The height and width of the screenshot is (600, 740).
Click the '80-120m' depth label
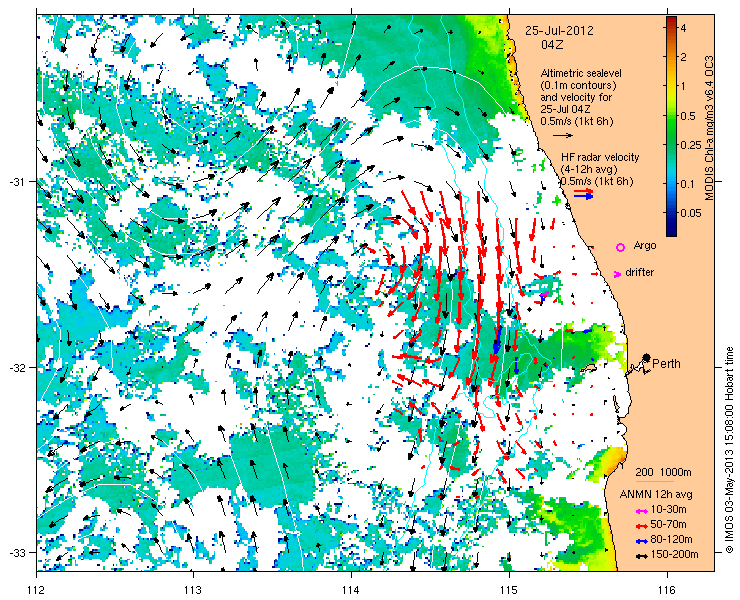(671, 540)
